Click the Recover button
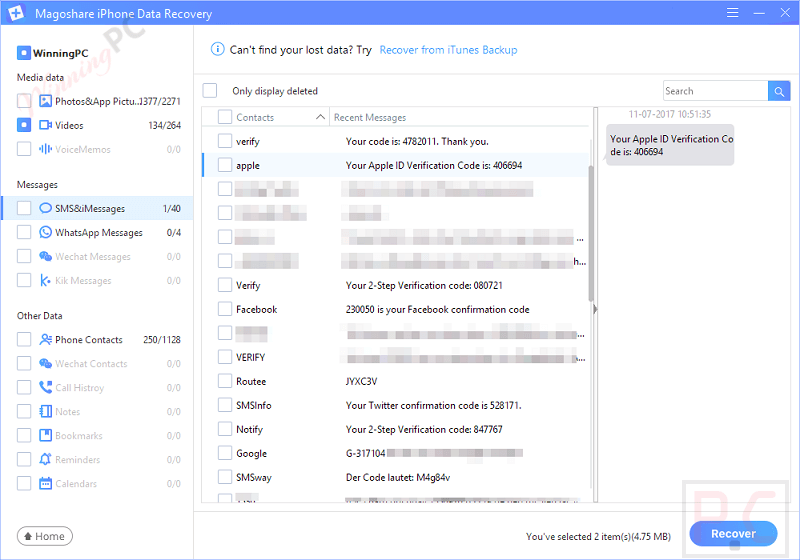800x560 pixels. pyautogui.click(x=733, y=533)
